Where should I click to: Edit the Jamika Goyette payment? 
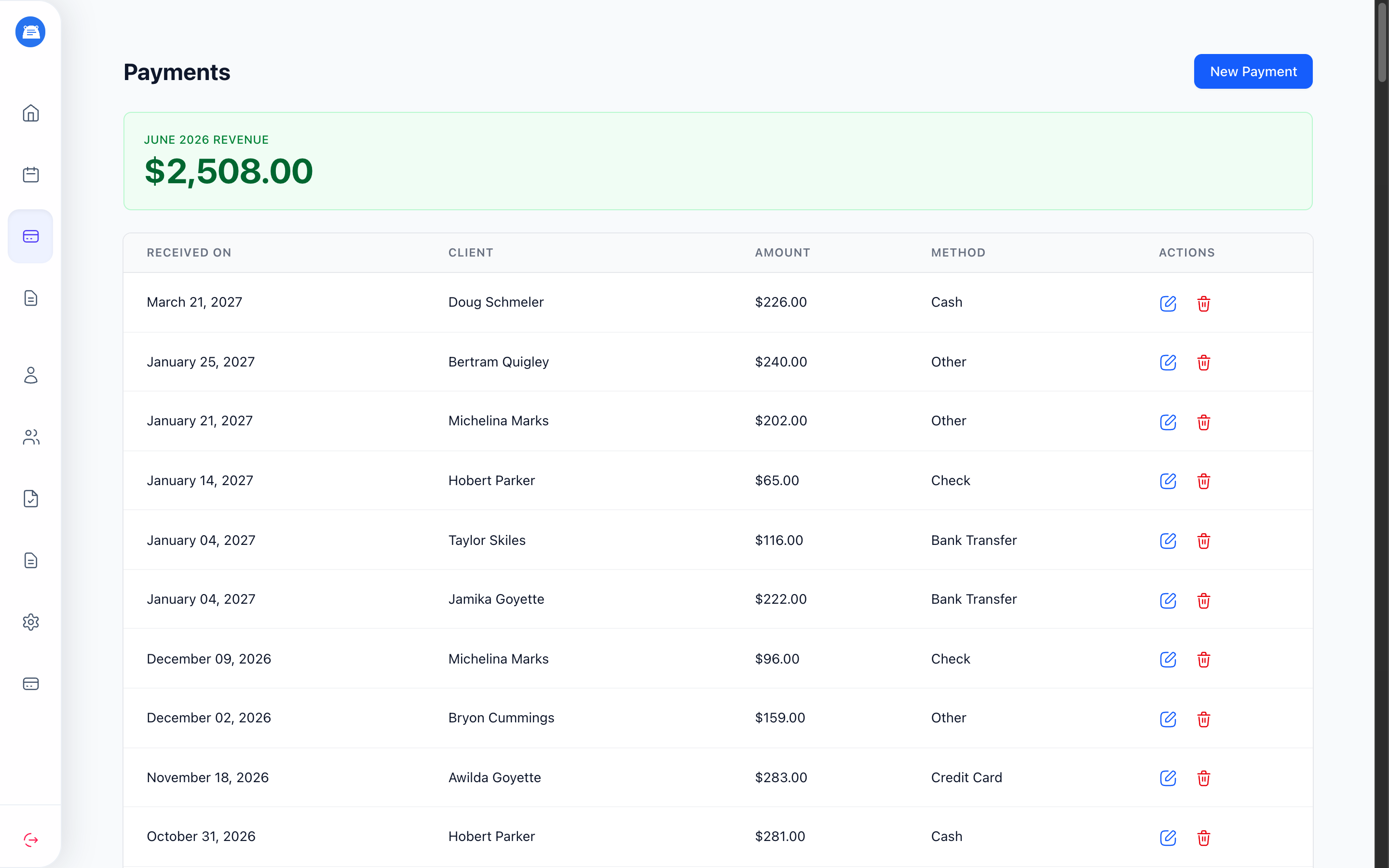(1168, 600)
